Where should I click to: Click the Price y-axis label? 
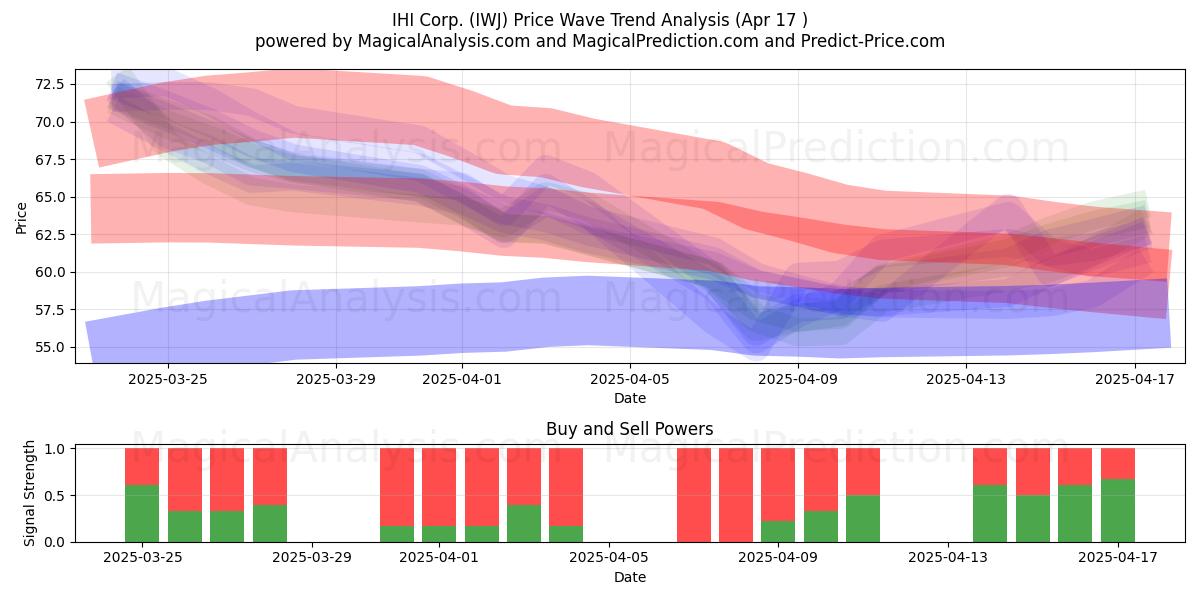pos(21,216)
